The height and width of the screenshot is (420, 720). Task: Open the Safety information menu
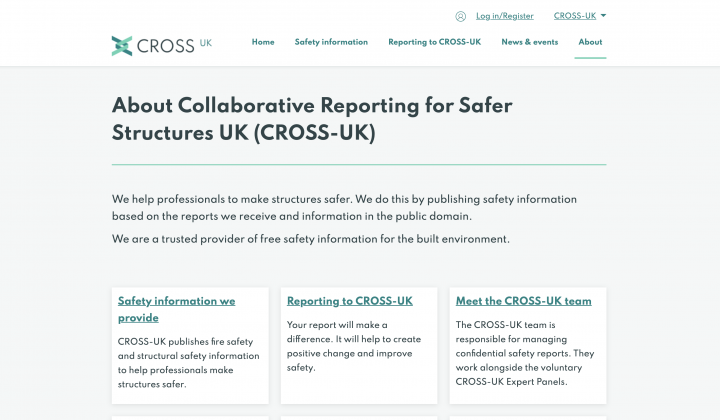pos(331,42)
